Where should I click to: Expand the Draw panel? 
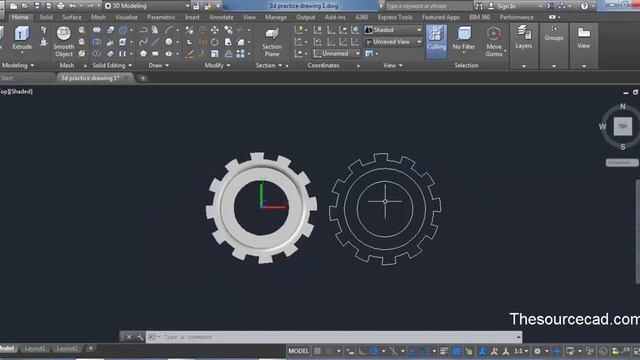158,65
